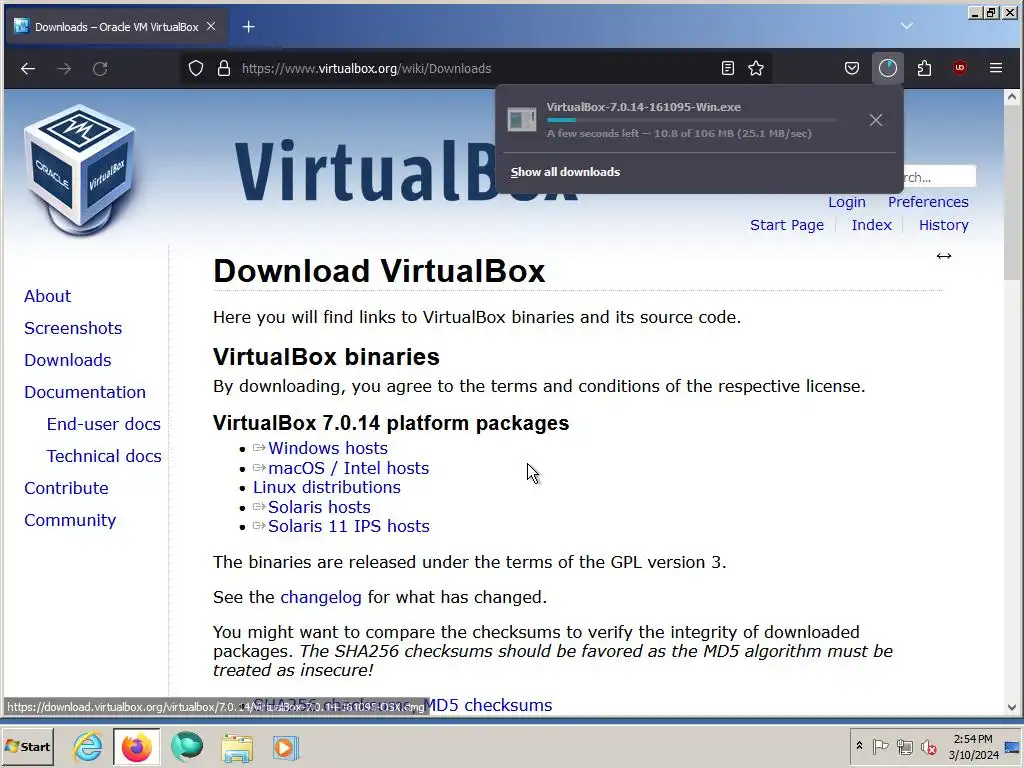The width and height of the screenshot is (1024, 768).
Task: Open Screenshots in the sidebar
Action: (x=73, y=328)
